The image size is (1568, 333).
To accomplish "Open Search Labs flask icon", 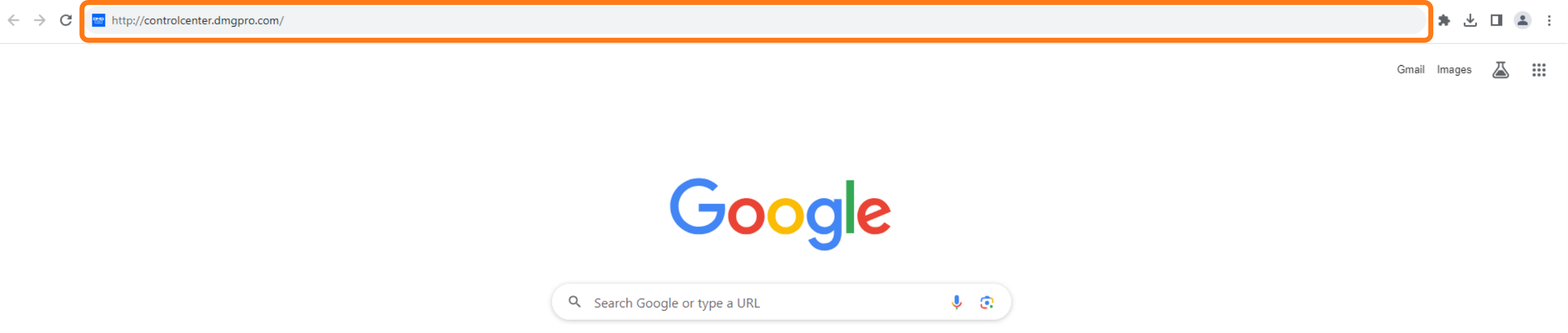I will pyautogui.click(x=1500, y=70).
